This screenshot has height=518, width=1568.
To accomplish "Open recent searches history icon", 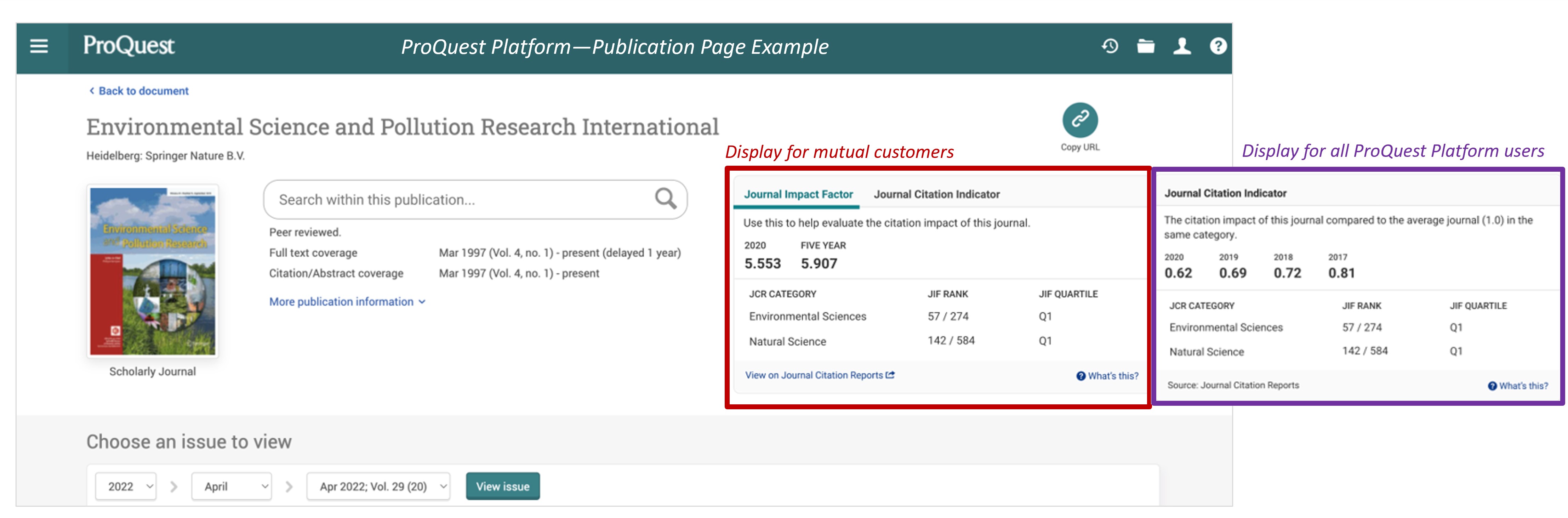I will pos(1110,46).
